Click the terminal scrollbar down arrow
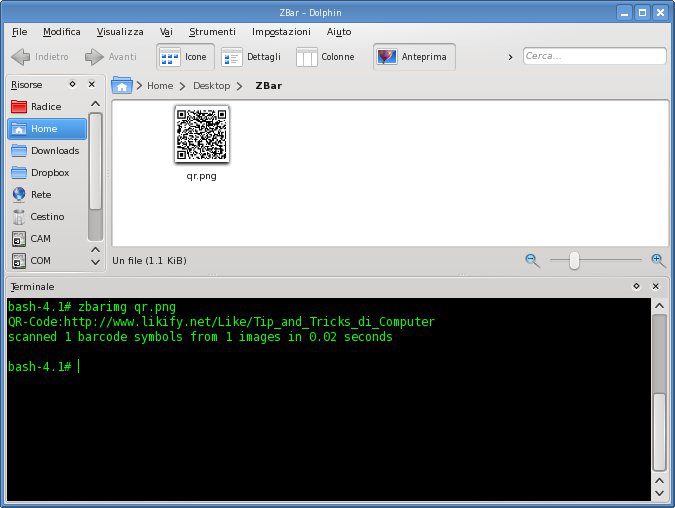The width and height of the screenshot is (675, 508). 659,493
